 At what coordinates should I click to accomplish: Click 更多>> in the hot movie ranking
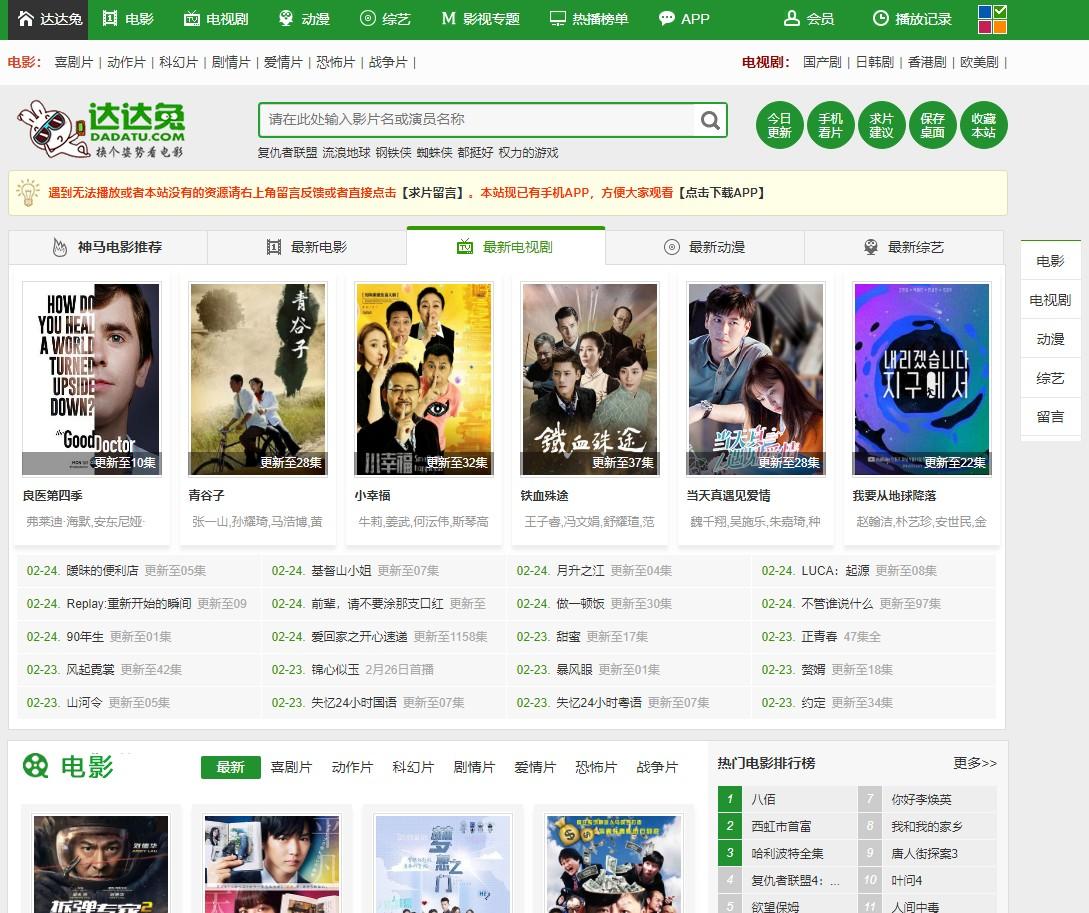tap(974, 763)
